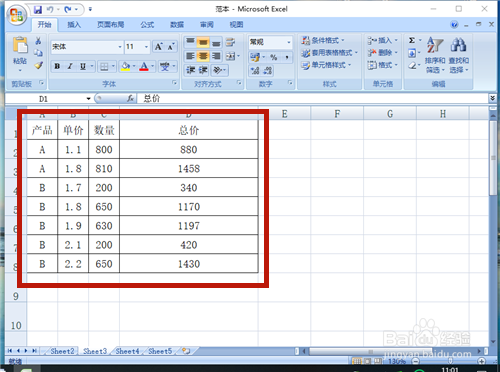Save the workbook from quick access toolbar
500x372 pixels.
38,9
